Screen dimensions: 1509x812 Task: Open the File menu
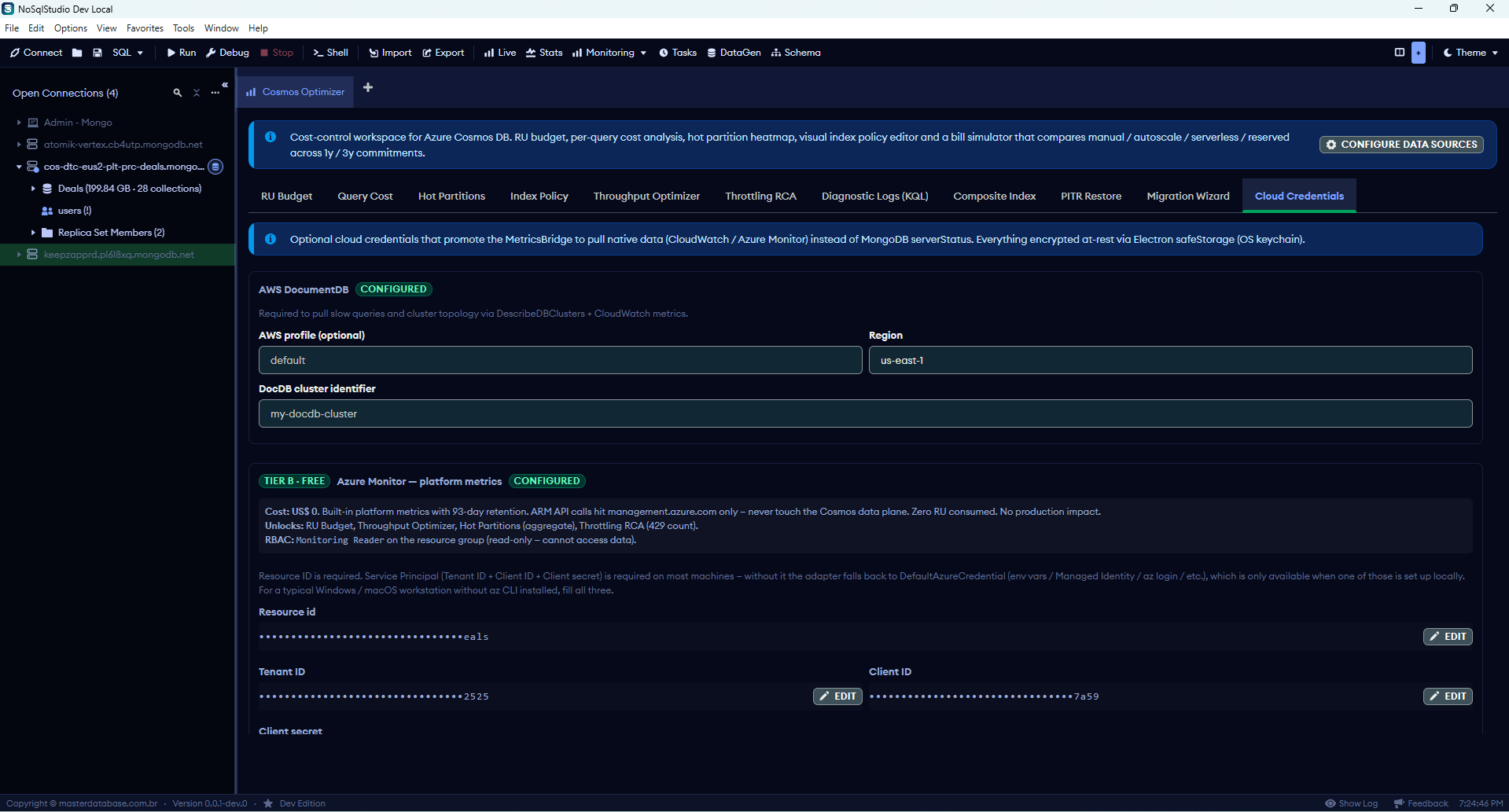tap(12, 28)
